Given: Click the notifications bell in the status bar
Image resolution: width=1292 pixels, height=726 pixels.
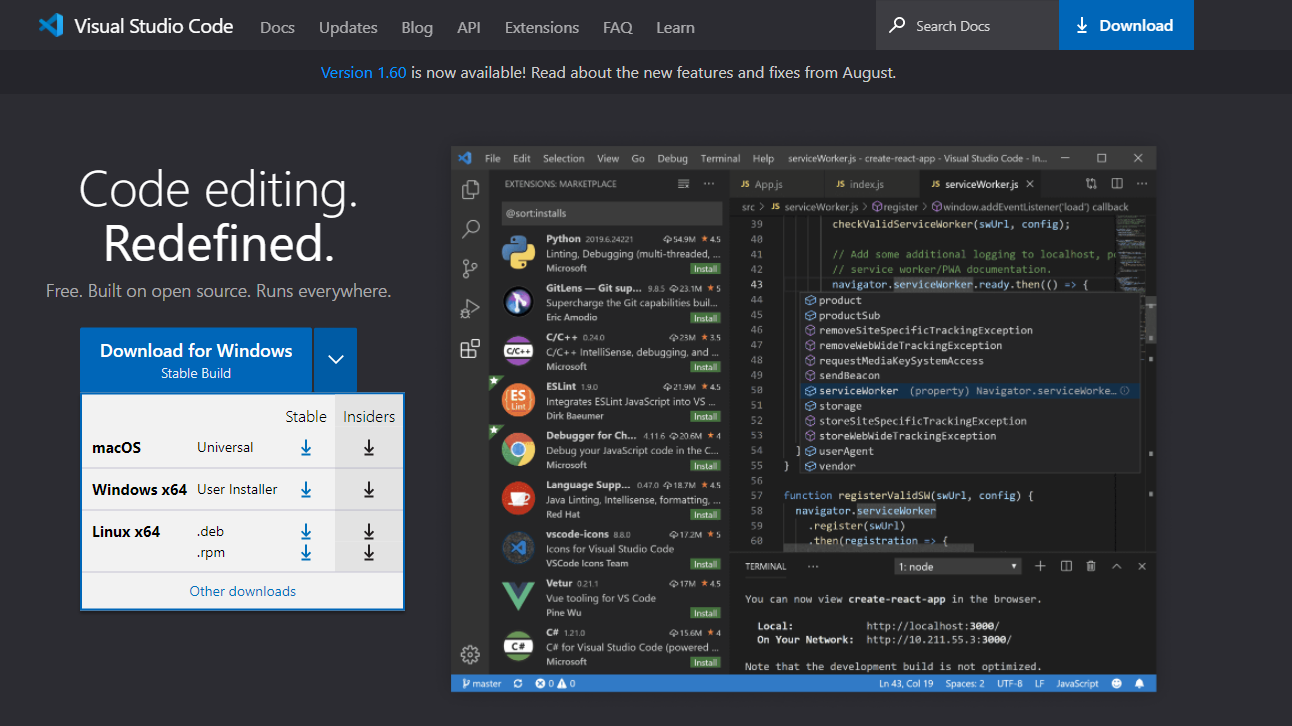Looking at the screenshot, I should pyautogui.click(x=1140, y=683).
